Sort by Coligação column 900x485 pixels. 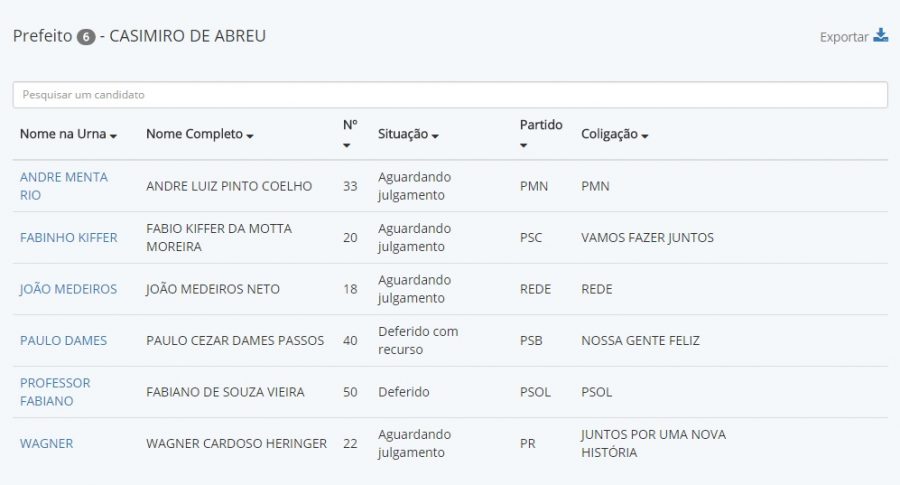[x=614, y=134]
